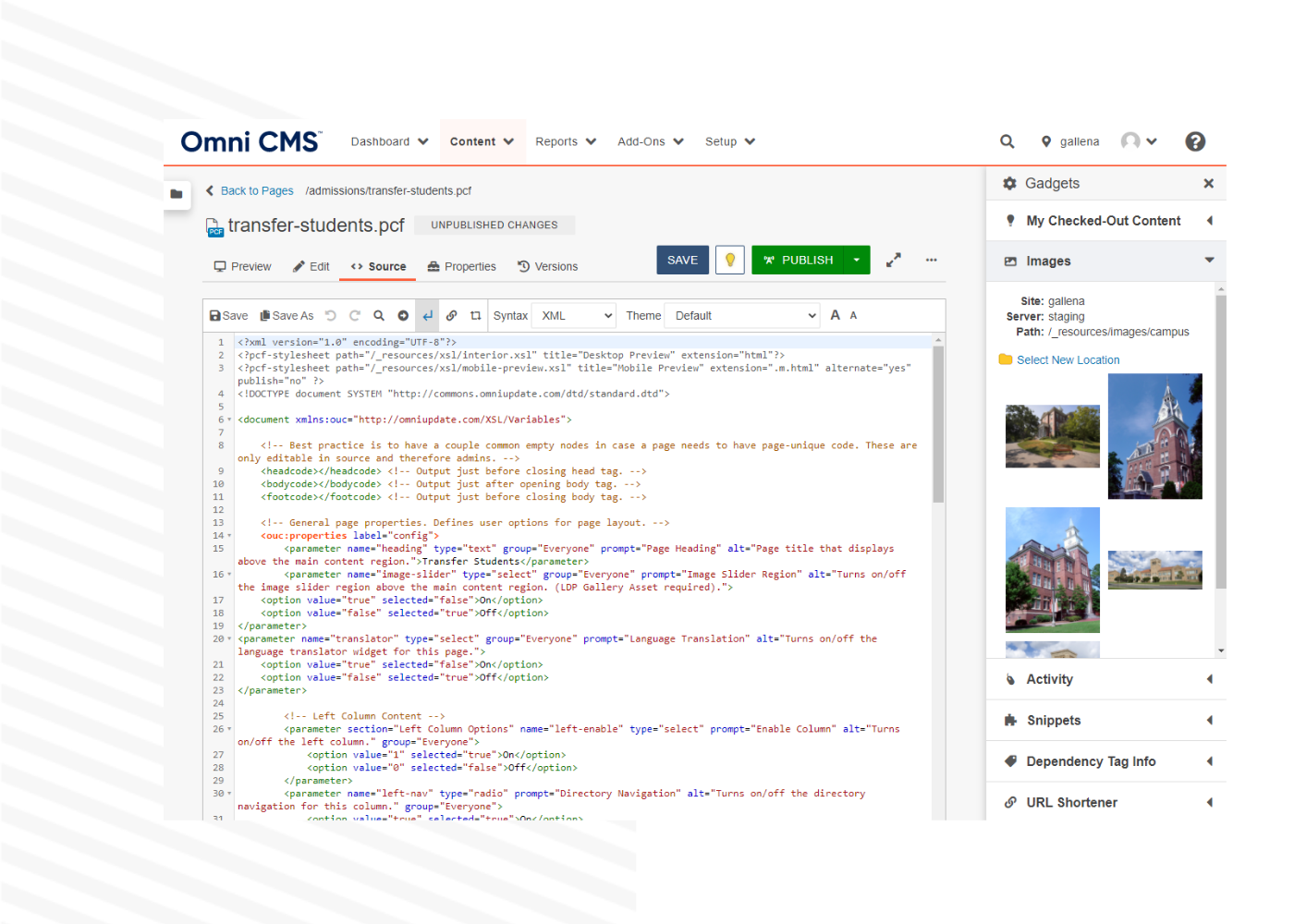Click the undo arrow icon
1294x924 pixels.
(331, 316)
